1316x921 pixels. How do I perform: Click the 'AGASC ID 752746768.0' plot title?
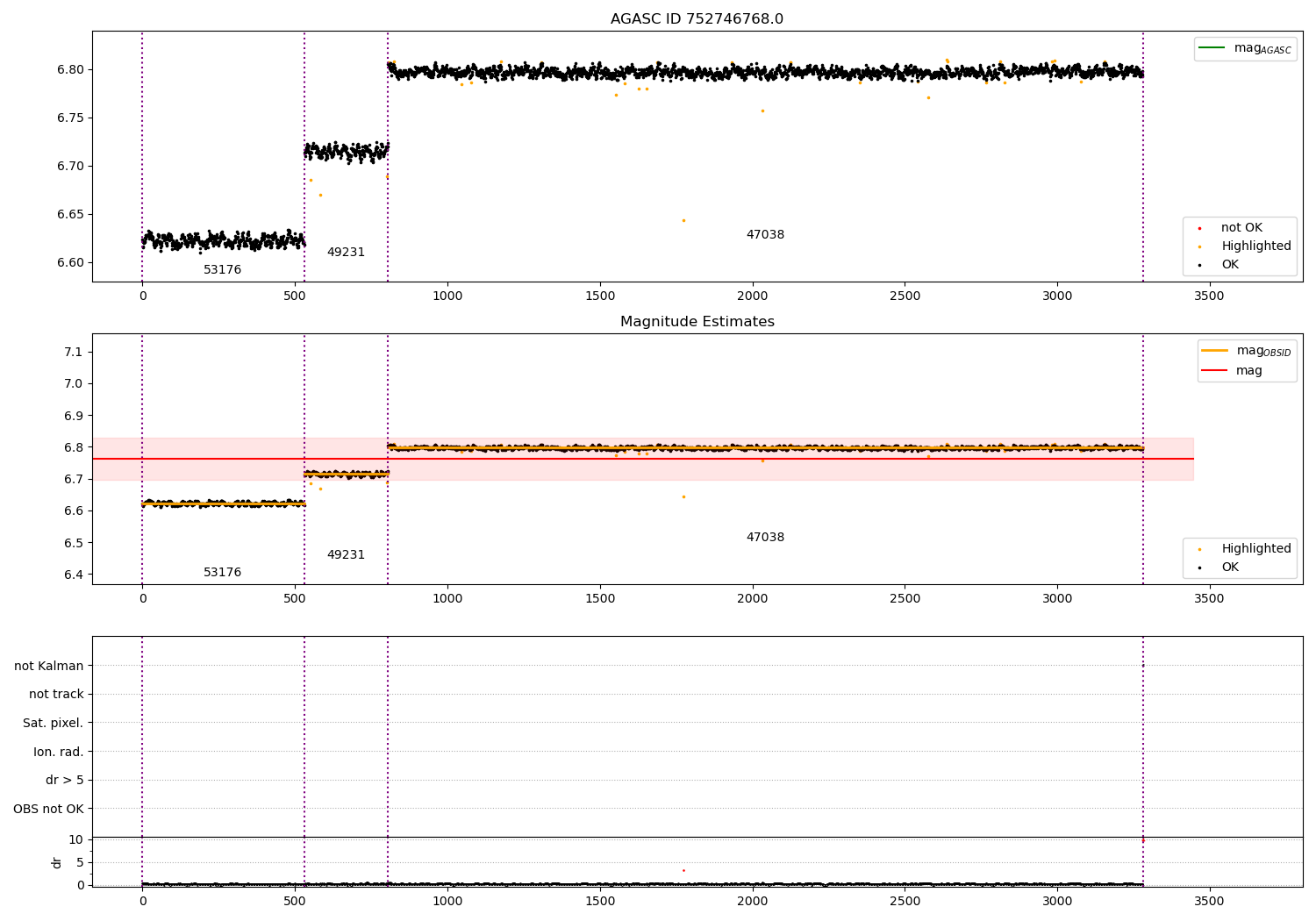click(x=697, y=19)
